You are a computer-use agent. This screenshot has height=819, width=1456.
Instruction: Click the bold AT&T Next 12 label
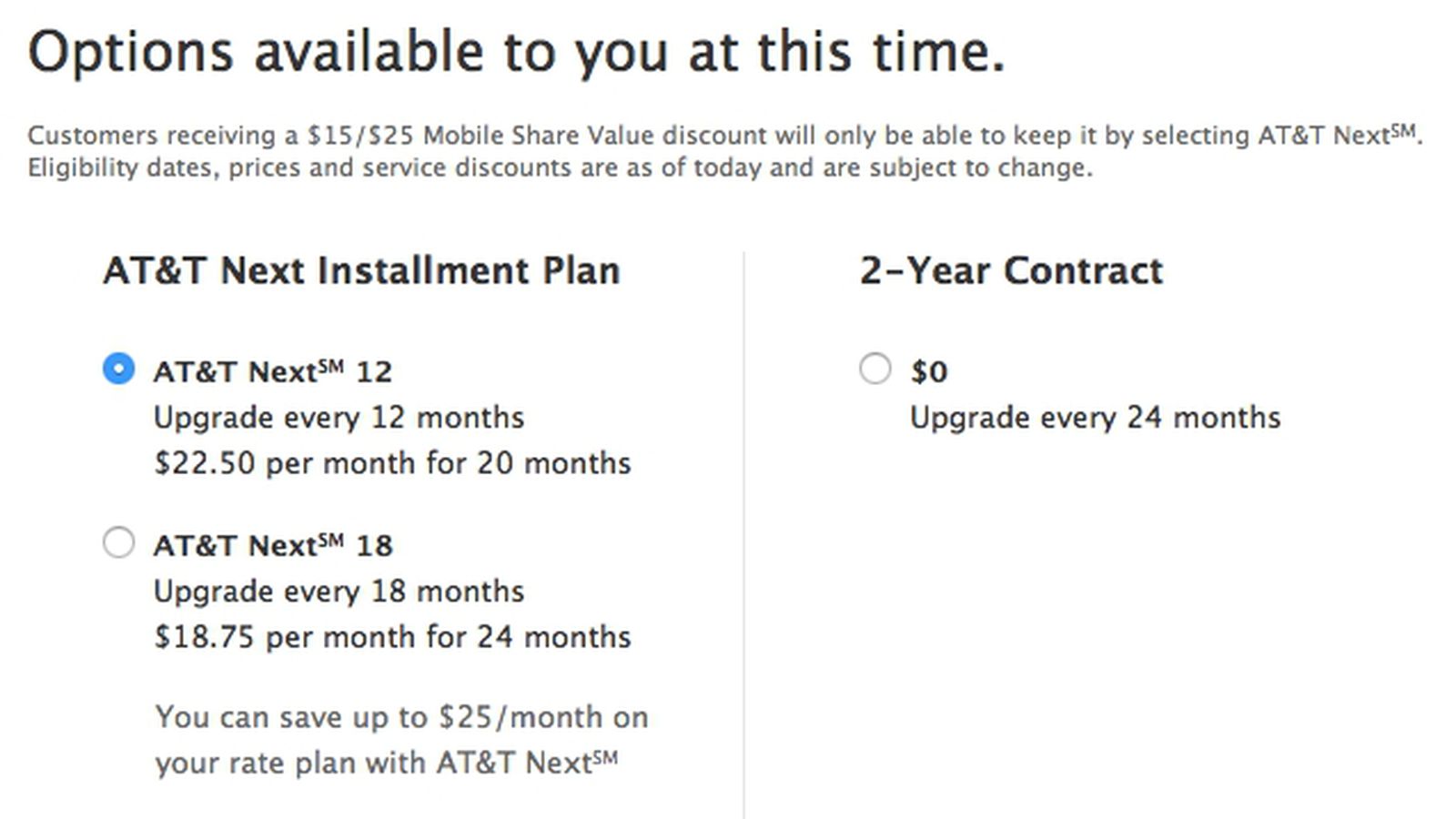pyautogui.click(x=272, y=371)
